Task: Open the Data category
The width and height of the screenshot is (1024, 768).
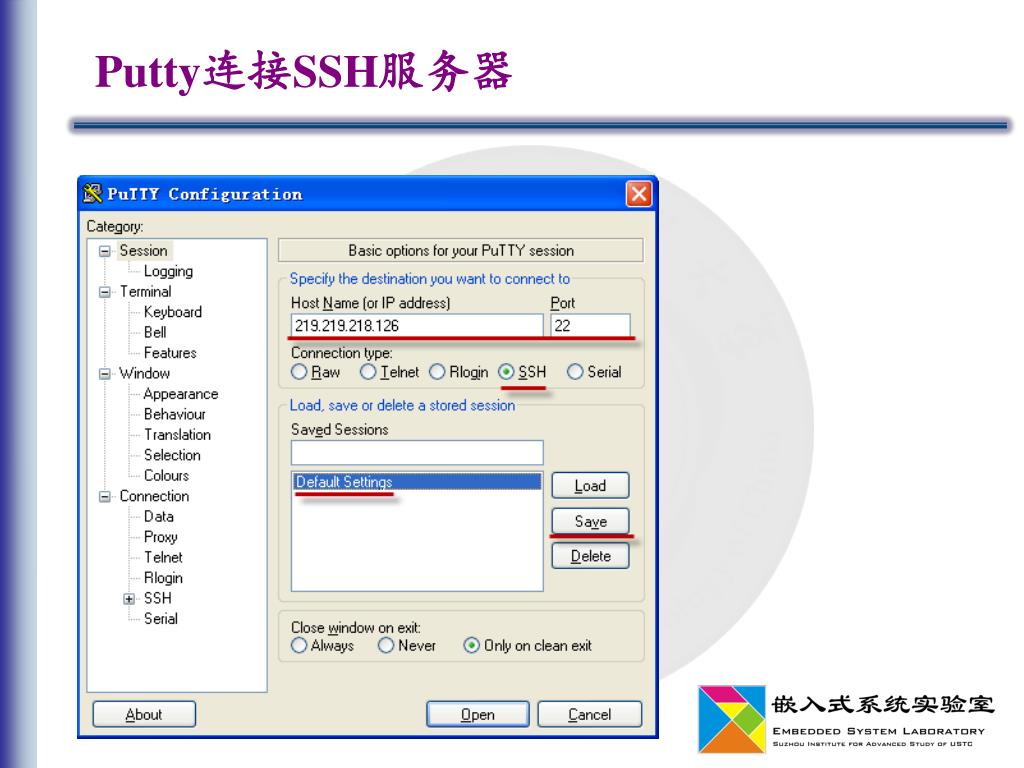Action: 159,517
